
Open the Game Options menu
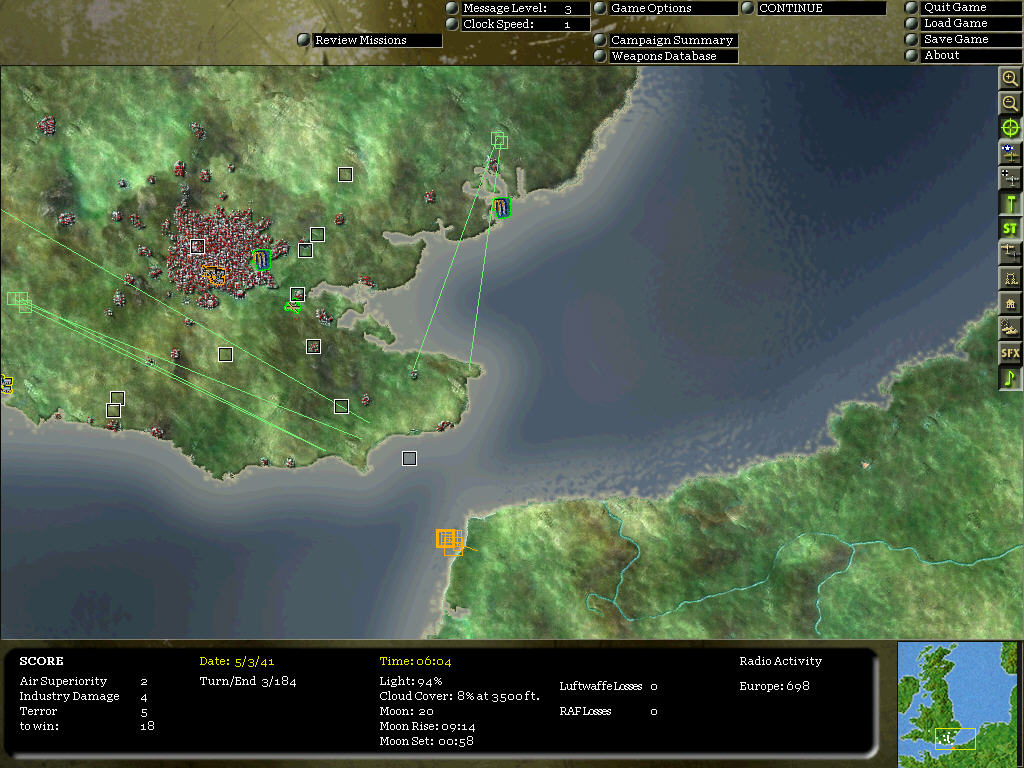coord(673,8)
